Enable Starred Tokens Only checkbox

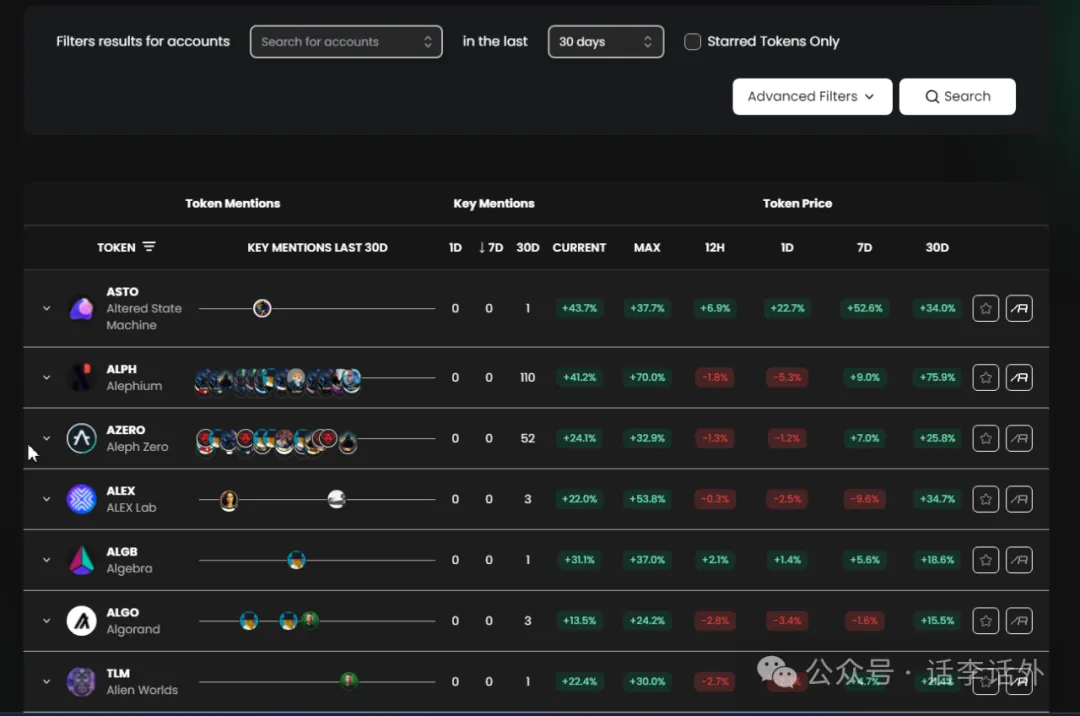click(692, 41)
